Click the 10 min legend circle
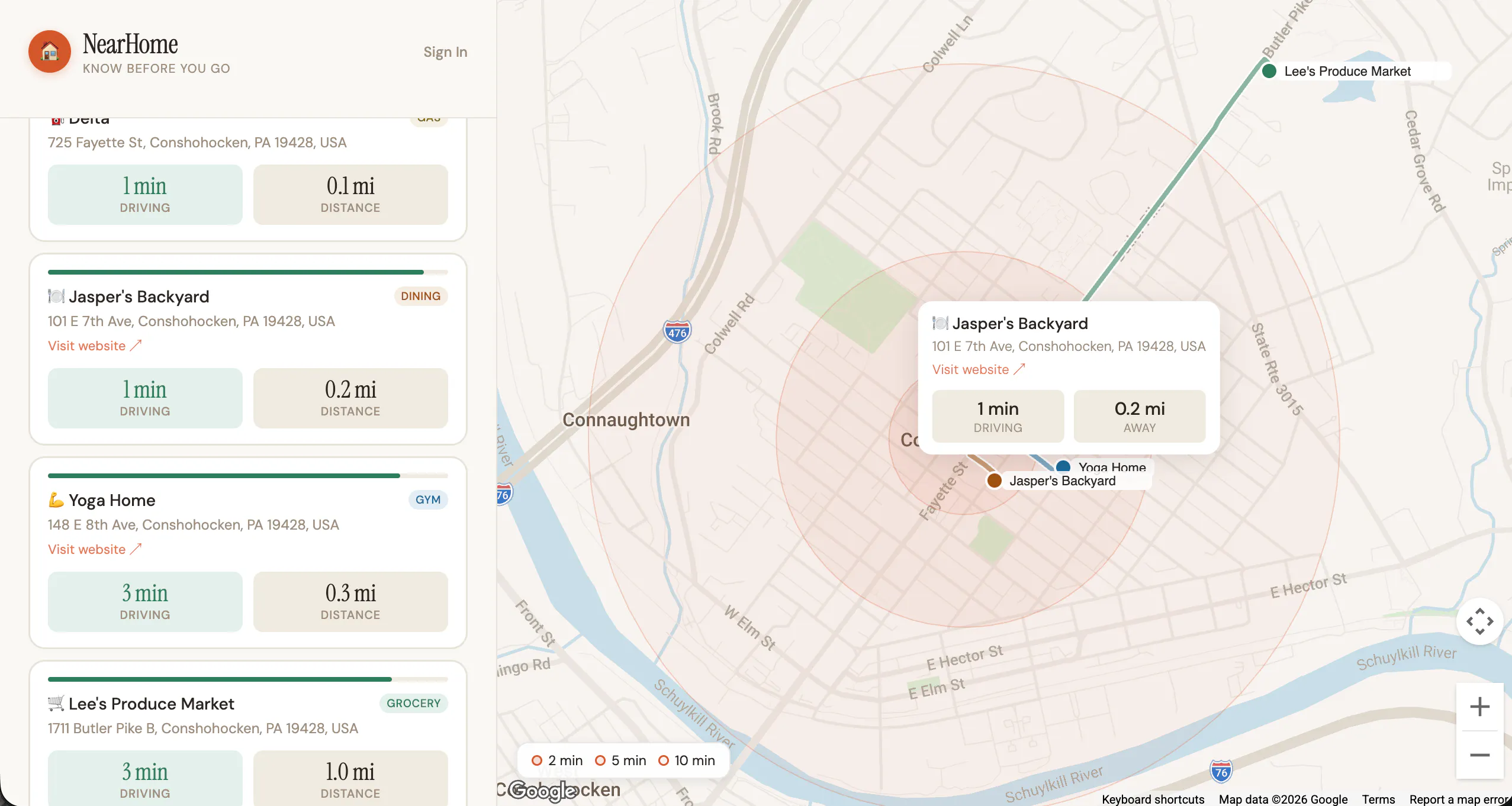Image resolution: width=1512 pixels, height=806 pixels. [x=663, y=760]
